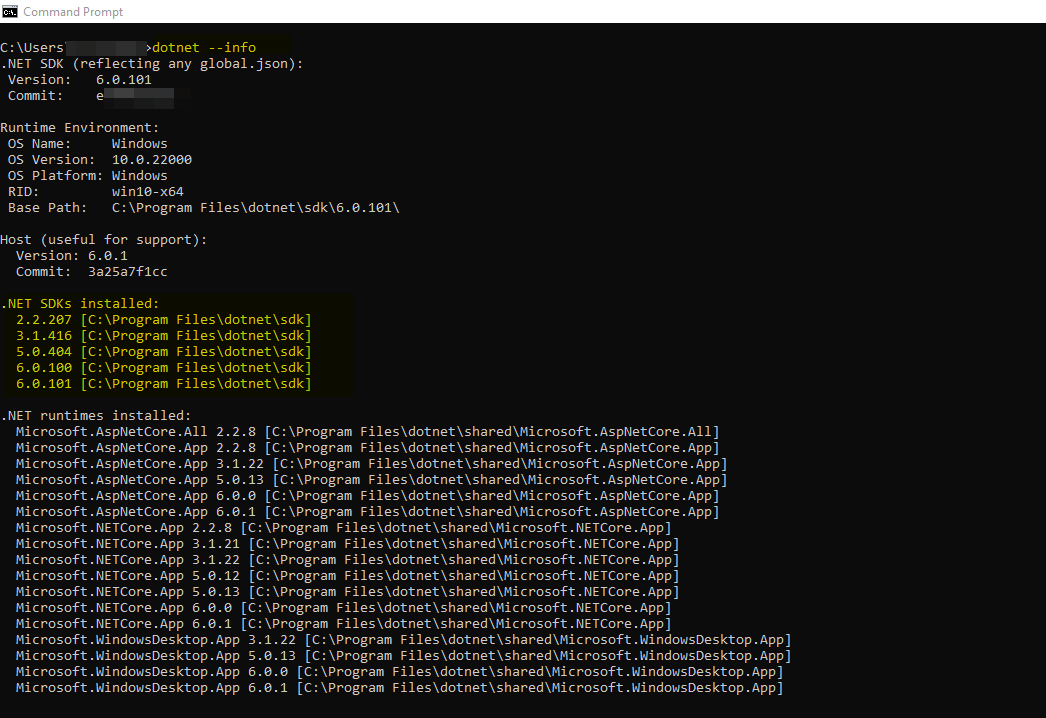Click the RID win10-x64 value
Image resolution: width=1046 pixels, height=718 pixels.
point(147,192)
